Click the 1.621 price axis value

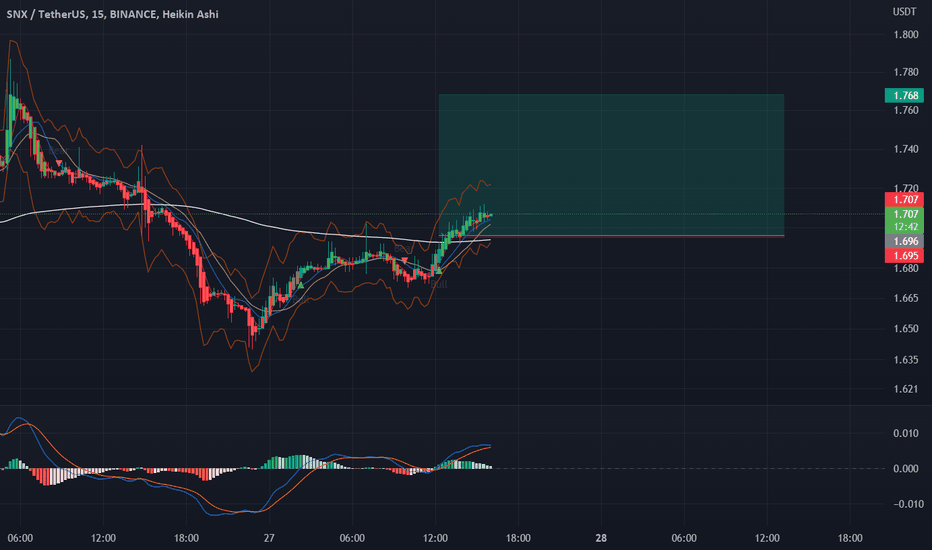[906, 389]
